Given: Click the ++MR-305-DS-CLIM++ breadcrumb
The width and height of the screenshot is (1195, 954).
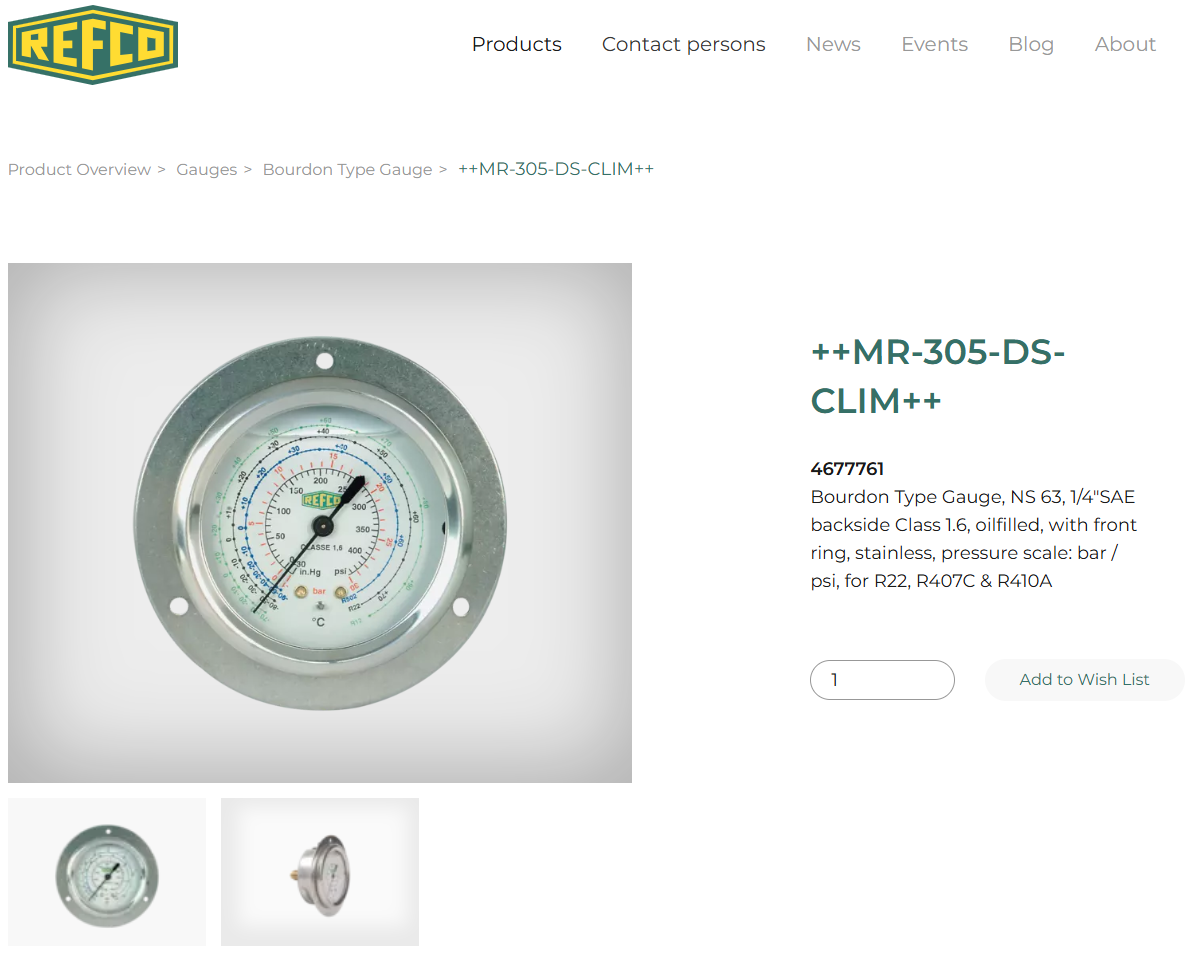Looking at the screenshot, I should tap(556, 168).
